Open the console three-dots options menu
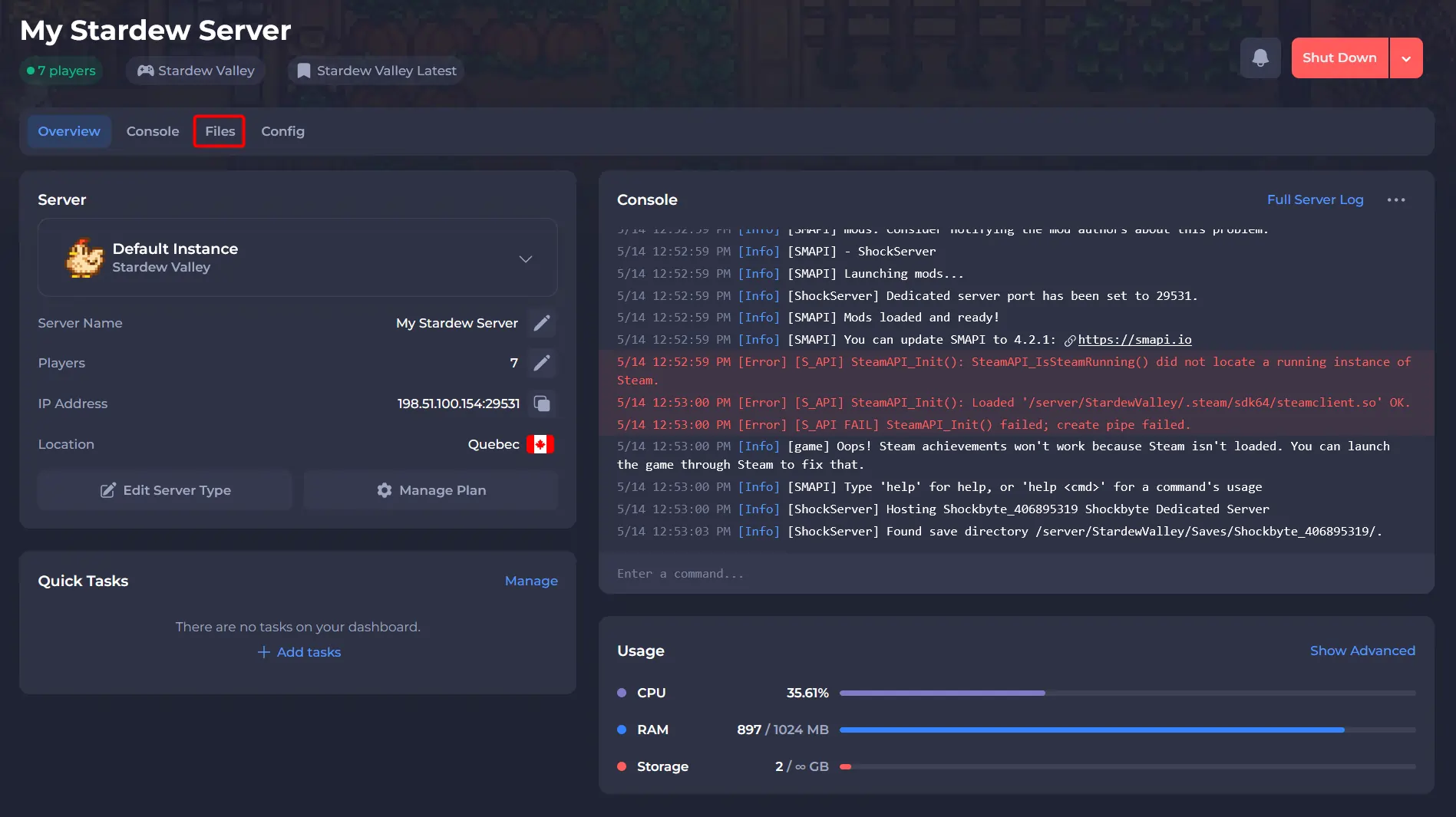Screen dimensions: 1456x817 pos(1395,200)
